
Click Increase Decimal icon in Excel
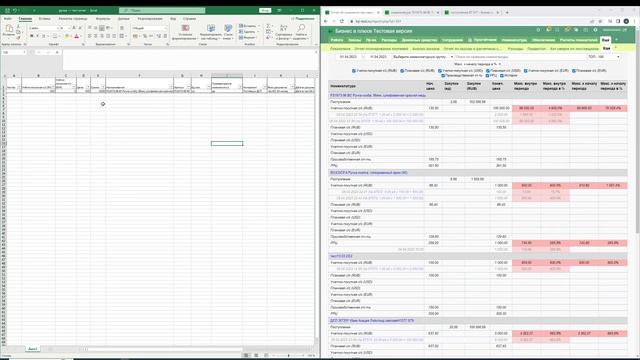[x=158, y=36]
